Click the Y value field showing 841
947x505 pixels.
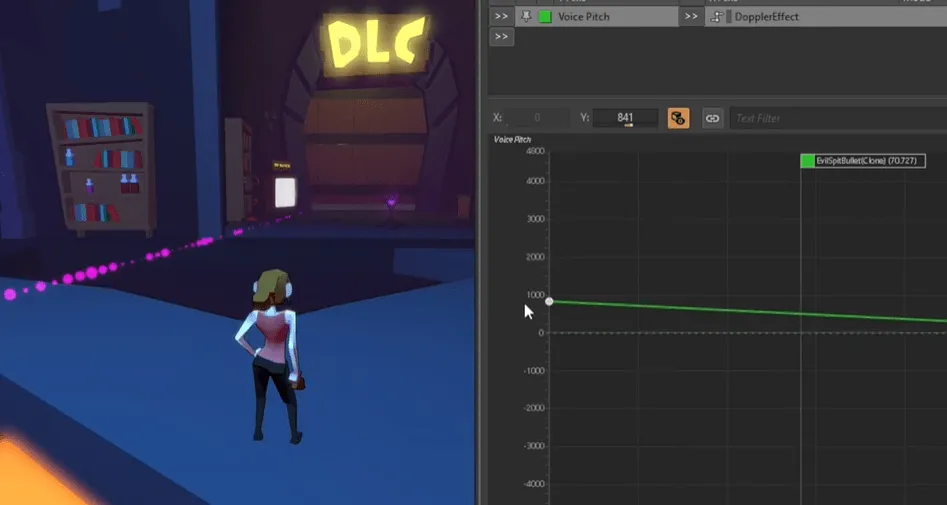pyautogui.click(x=625, y=118)
